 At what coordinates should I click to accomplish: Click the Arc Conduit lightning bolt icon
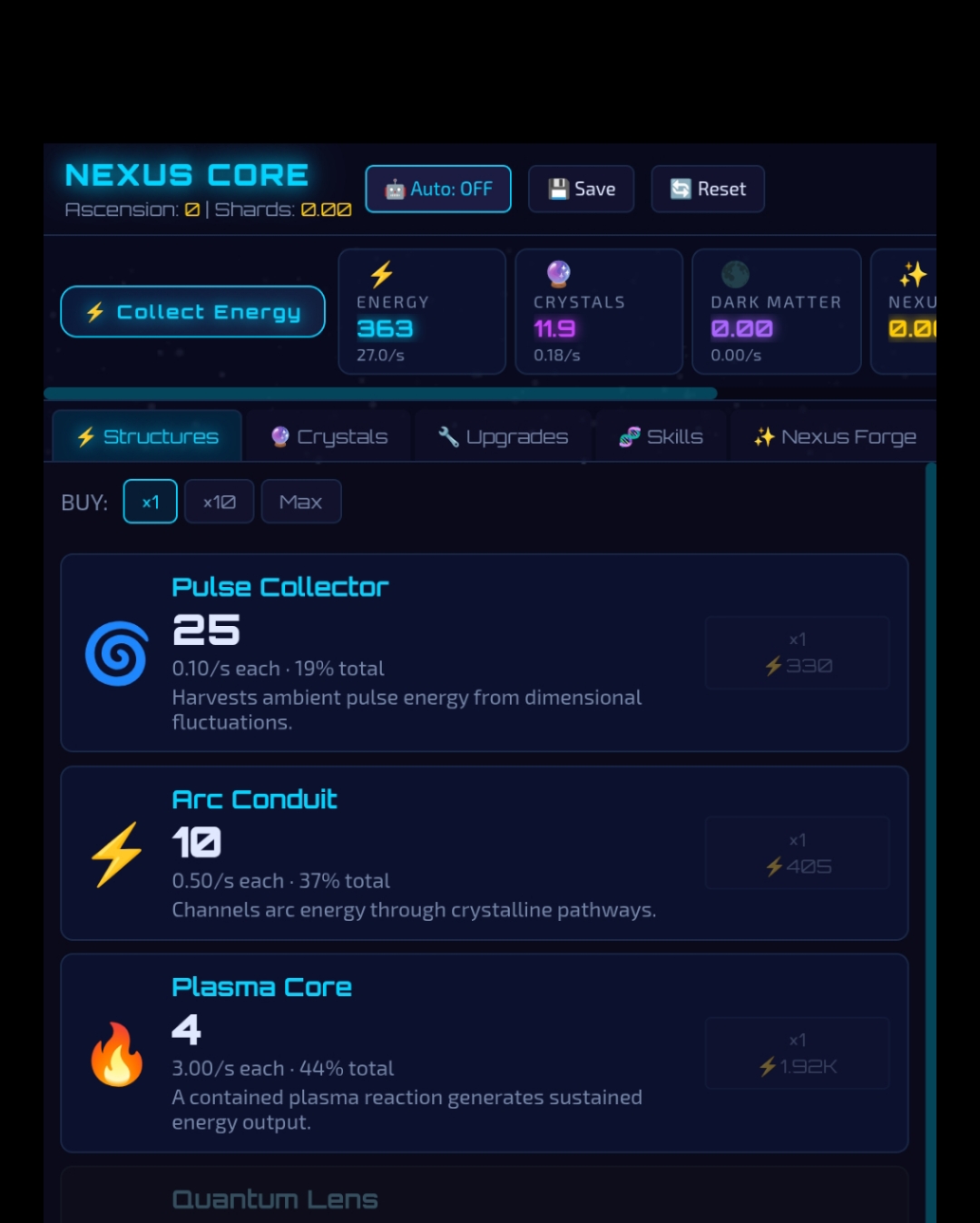click(116, 854)
